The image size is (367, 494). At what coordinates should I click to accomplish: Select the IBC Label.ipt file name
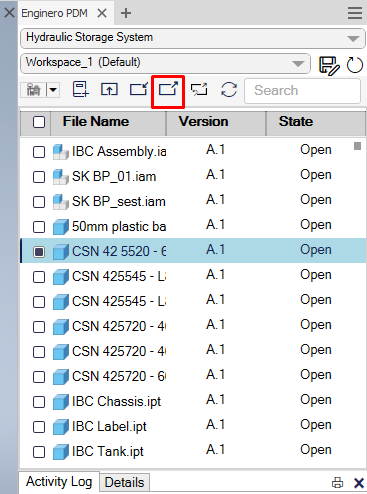pos(109,427)
